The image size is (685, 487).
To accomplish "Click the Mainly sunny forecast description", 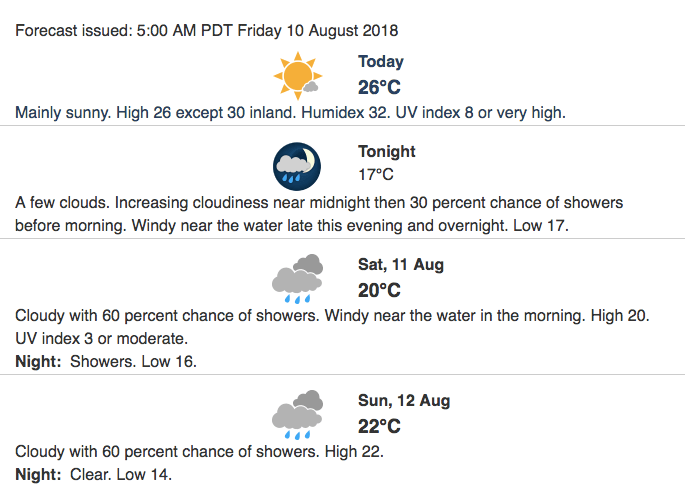I will [291, 113].
